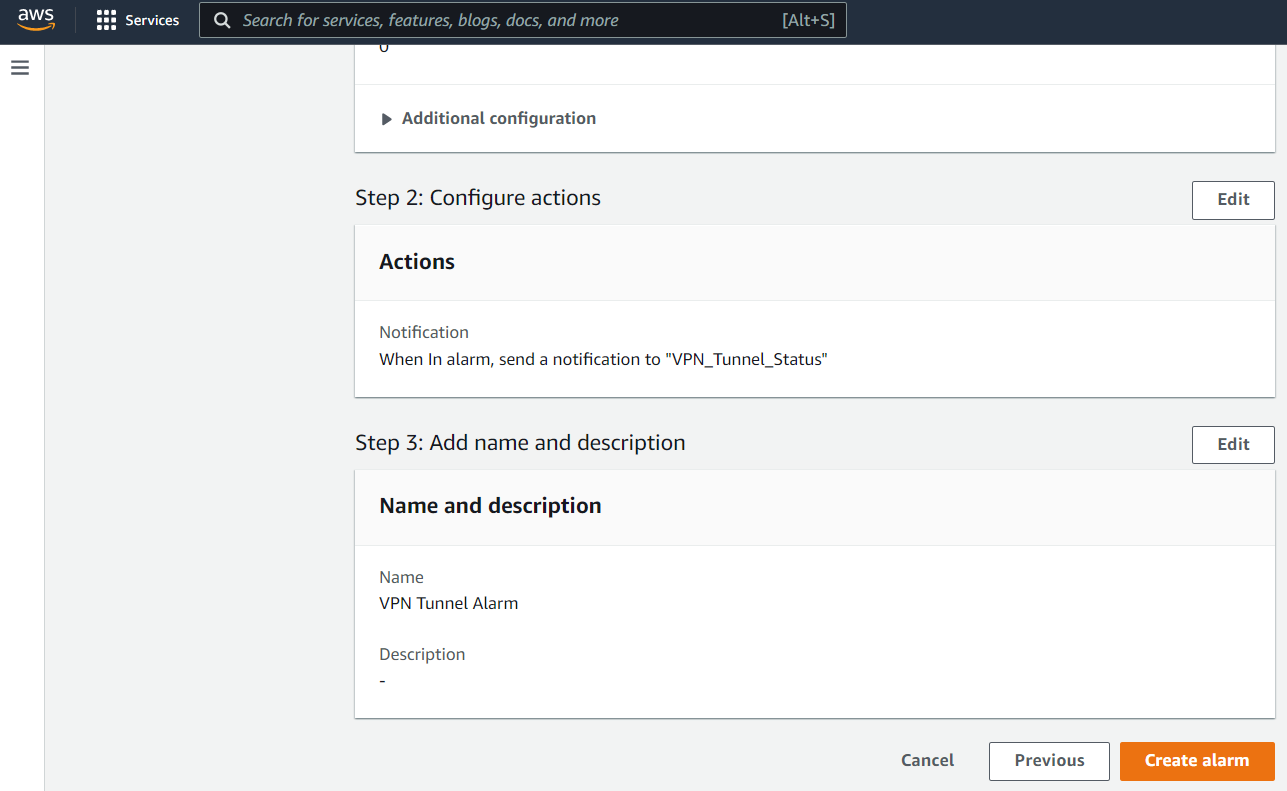Click the Step 3: Add name and description heading

[520, 443]
